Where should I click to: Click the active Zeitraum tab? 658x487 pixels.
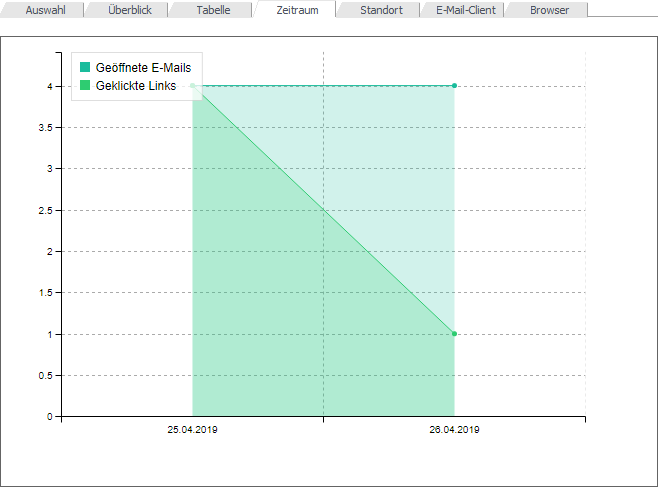click(297, 10)
